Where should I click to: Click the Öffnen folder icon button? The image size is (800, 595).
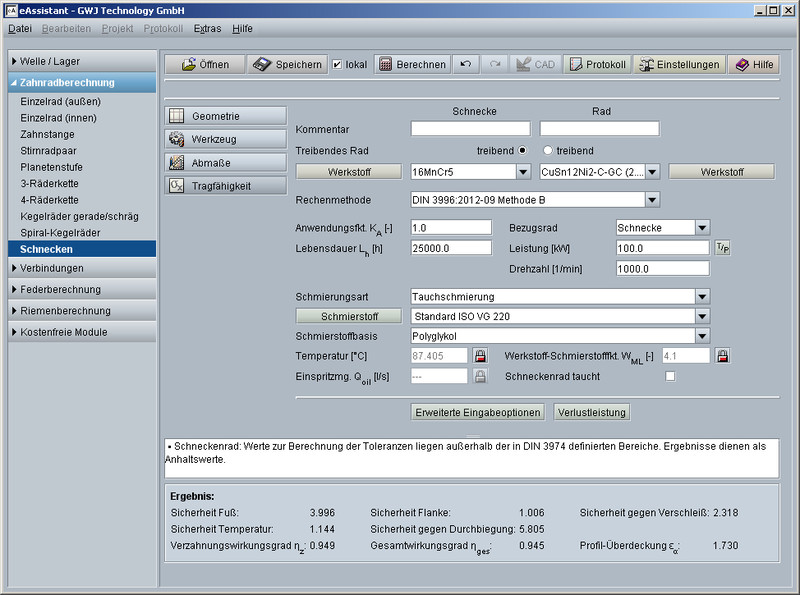pos(204,64)
